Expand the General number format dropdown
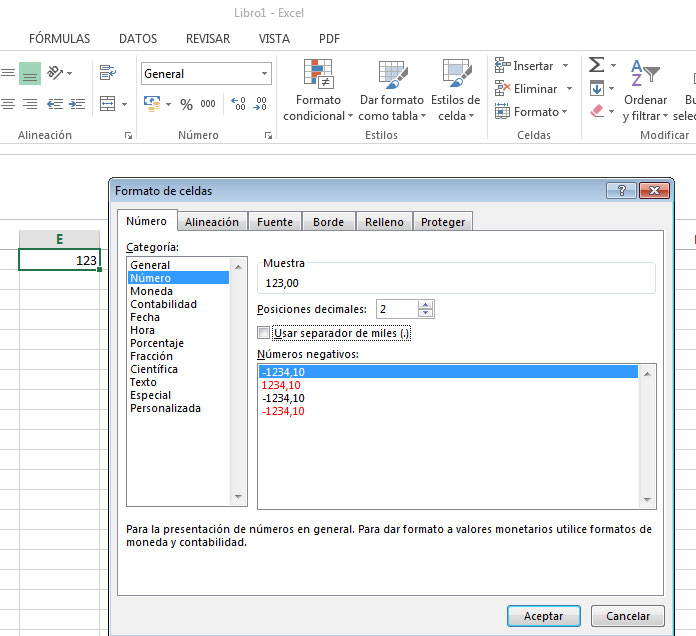This screenshot has height=636, width=696. (x=264, y=74)
